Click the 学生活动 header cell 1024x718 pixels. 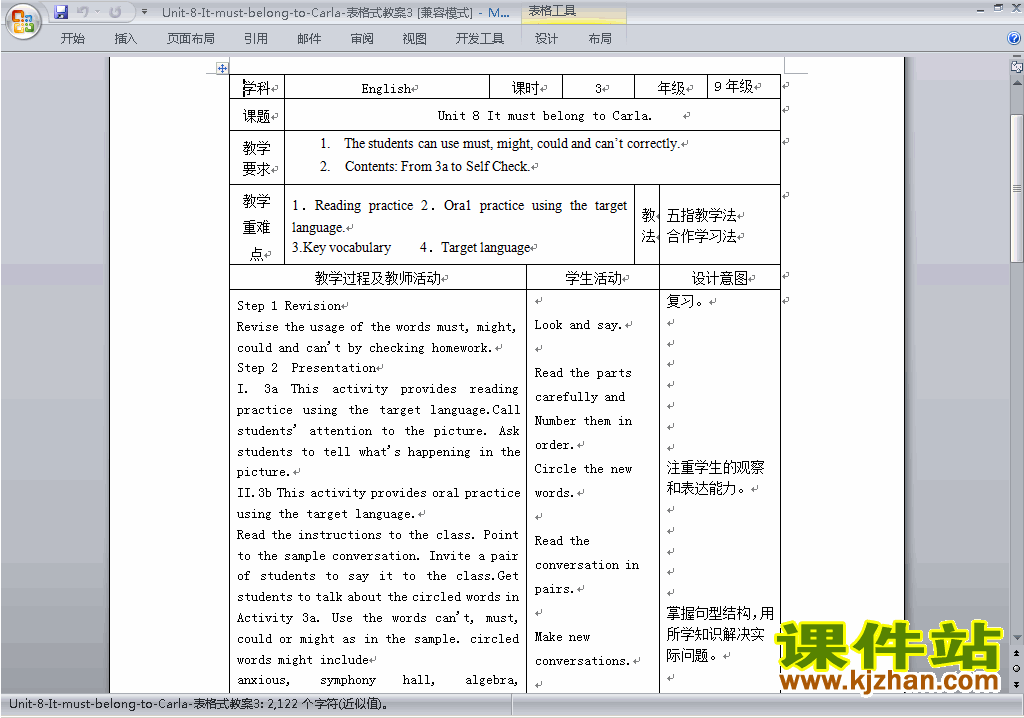tap(593, 278)
